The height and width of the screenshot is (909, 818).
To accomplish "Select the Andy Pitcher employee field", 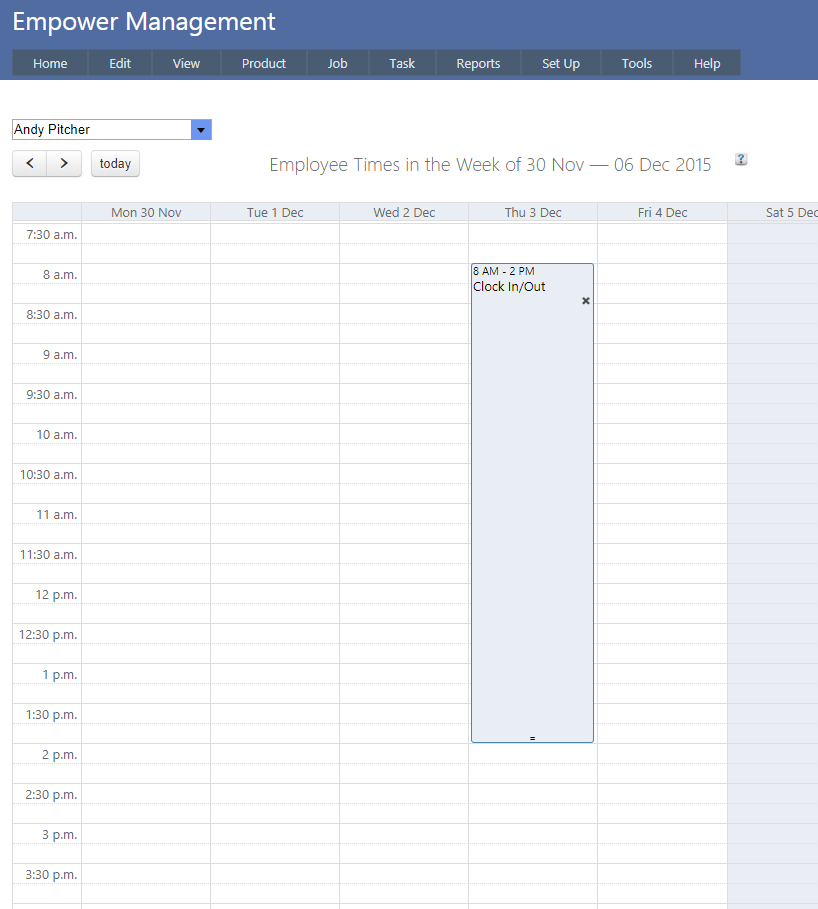I will 101,130.
